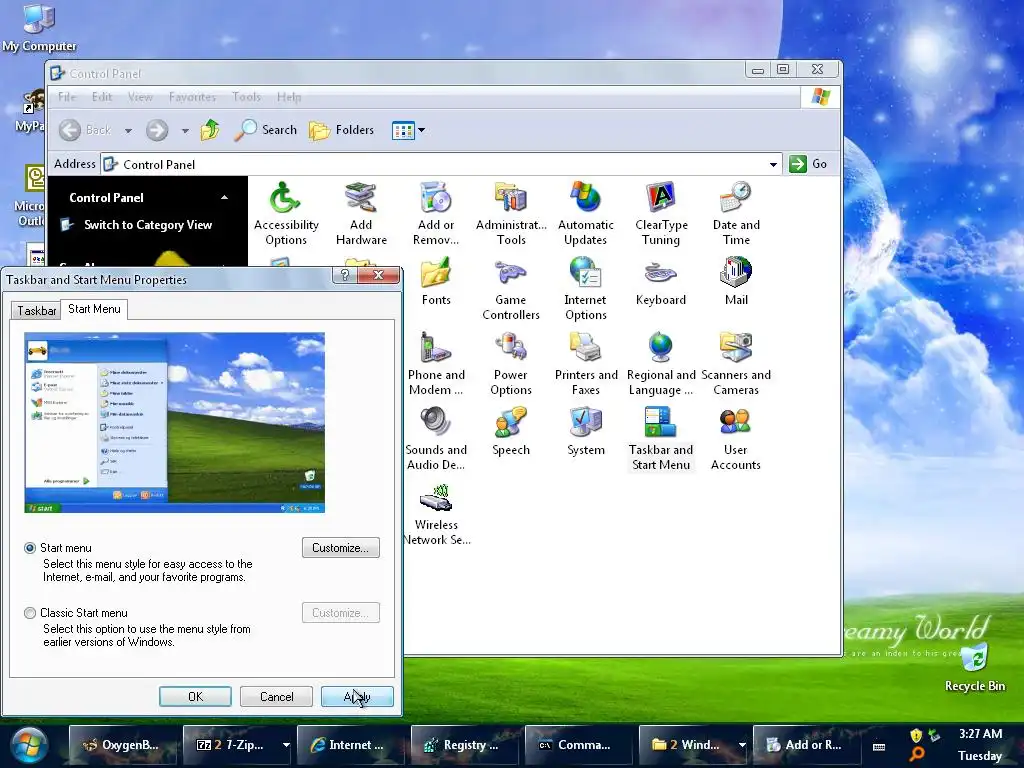Open the Mail applet icon
Screen dimensions: 1024x768
click(736, 281)
